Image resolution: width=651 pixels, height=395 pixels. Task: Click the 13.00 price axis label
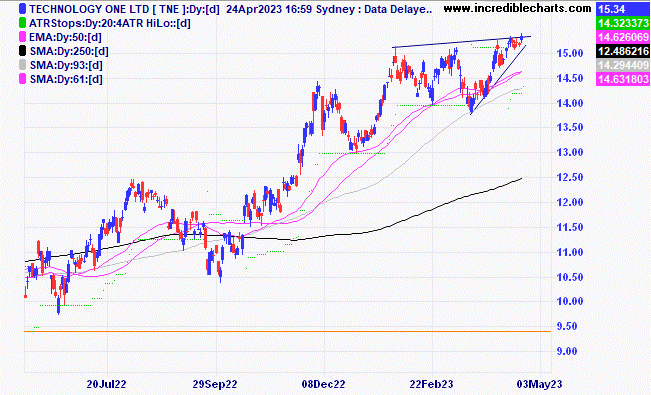click(570, 152)
